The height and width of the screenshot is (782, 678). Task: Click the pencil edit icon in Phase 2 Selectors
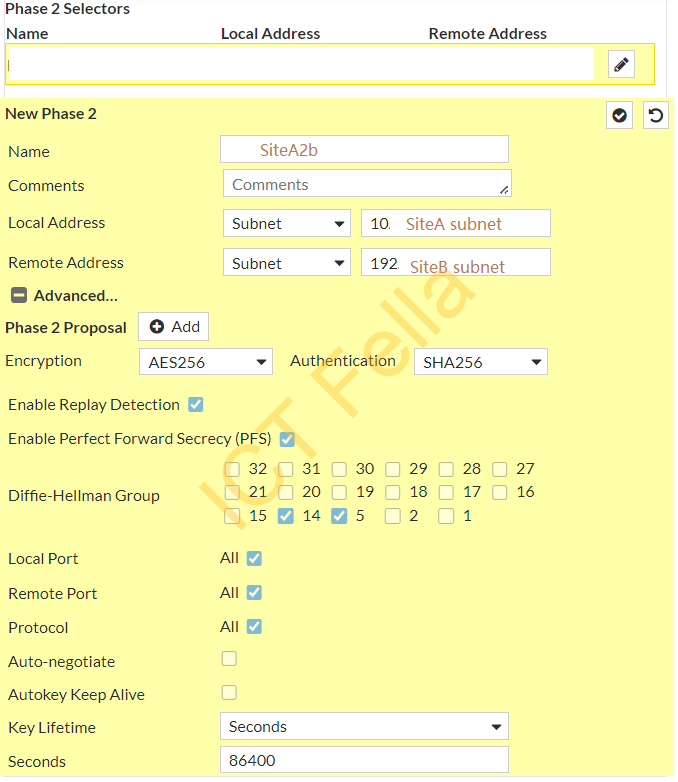[621, 64]
